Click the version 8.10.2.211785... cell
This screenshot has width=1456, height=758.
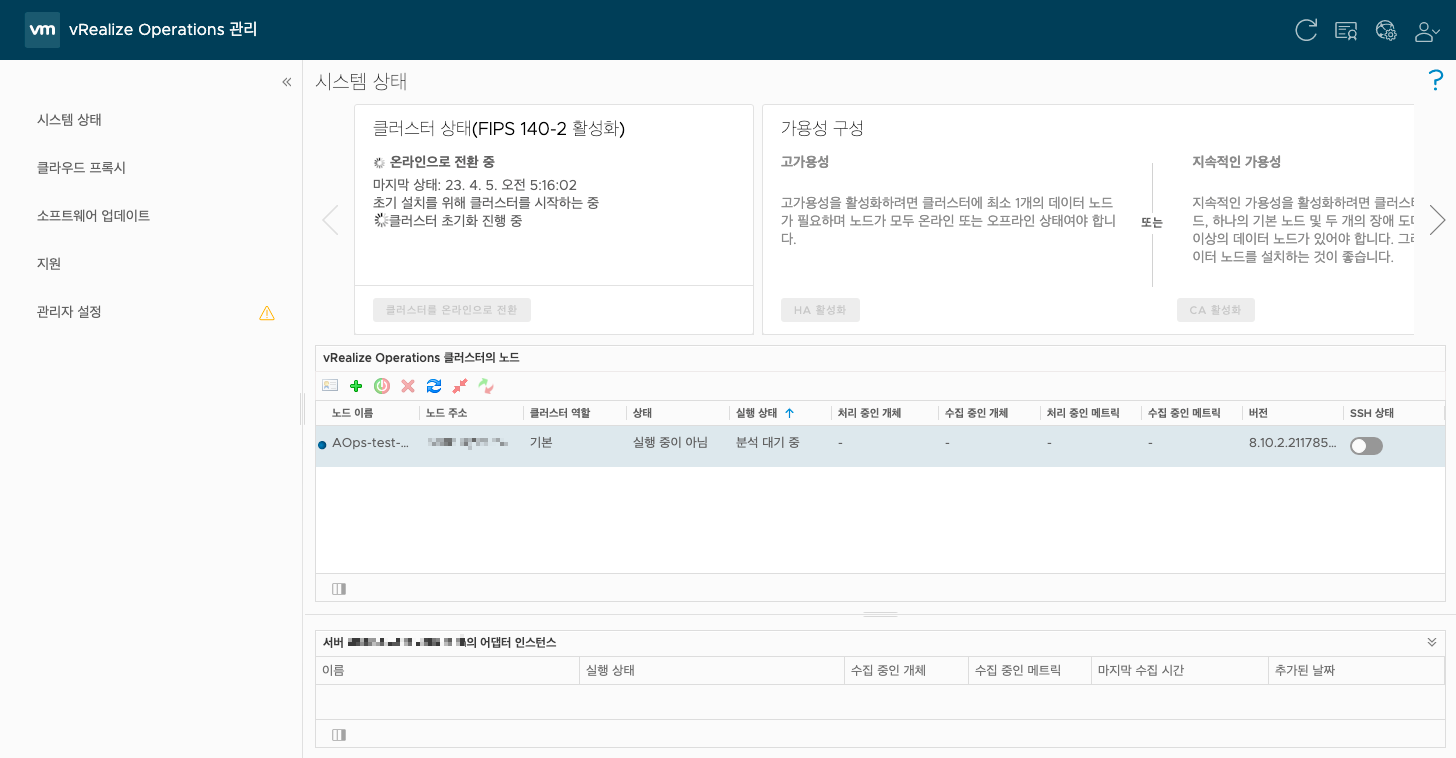[x=1292, y=443]
